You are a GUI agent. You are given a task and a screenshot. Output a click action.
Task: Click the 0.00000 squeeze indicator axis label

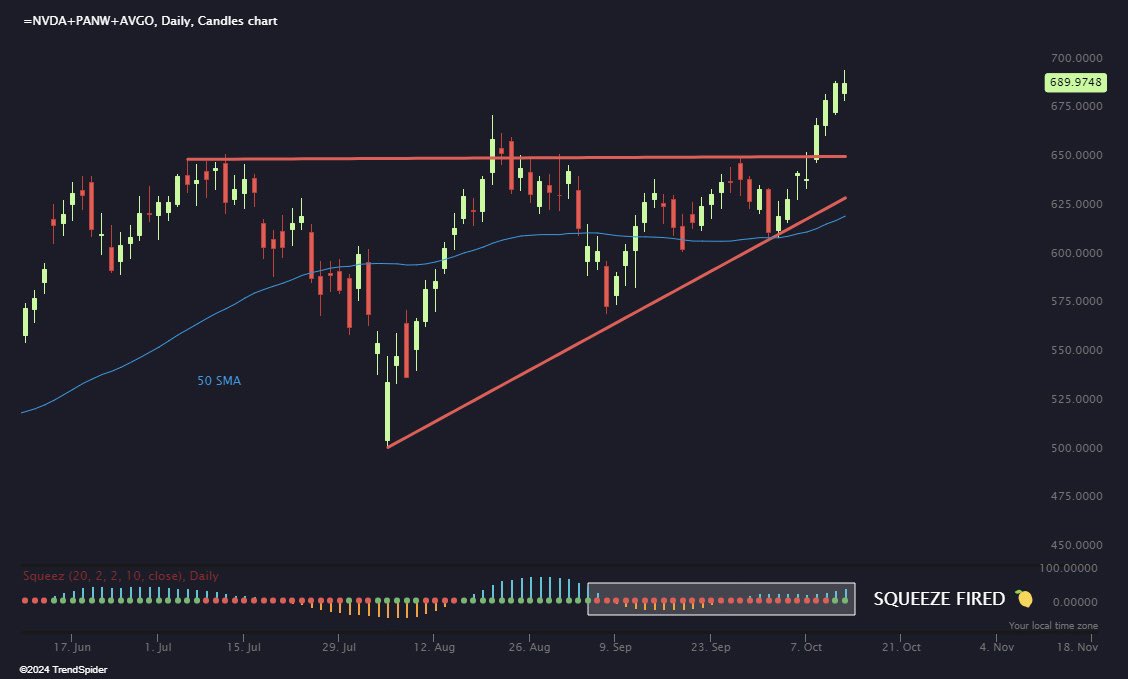coord(1075,601)
